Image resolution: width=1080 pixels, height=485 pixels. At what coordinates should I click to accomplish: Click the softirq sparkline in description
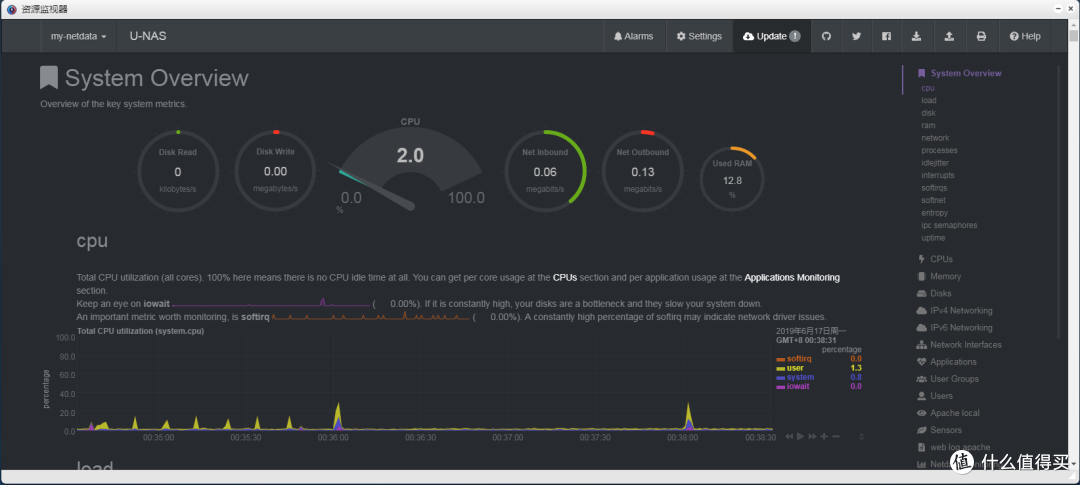[371, 316]
